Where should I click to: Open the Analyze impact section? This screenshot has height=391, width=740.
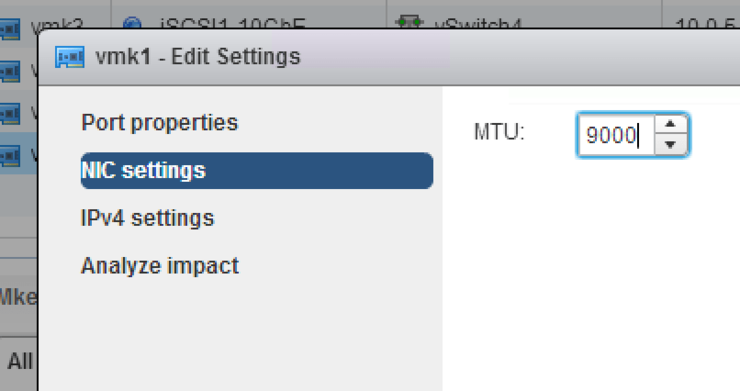tap(160, 266)
